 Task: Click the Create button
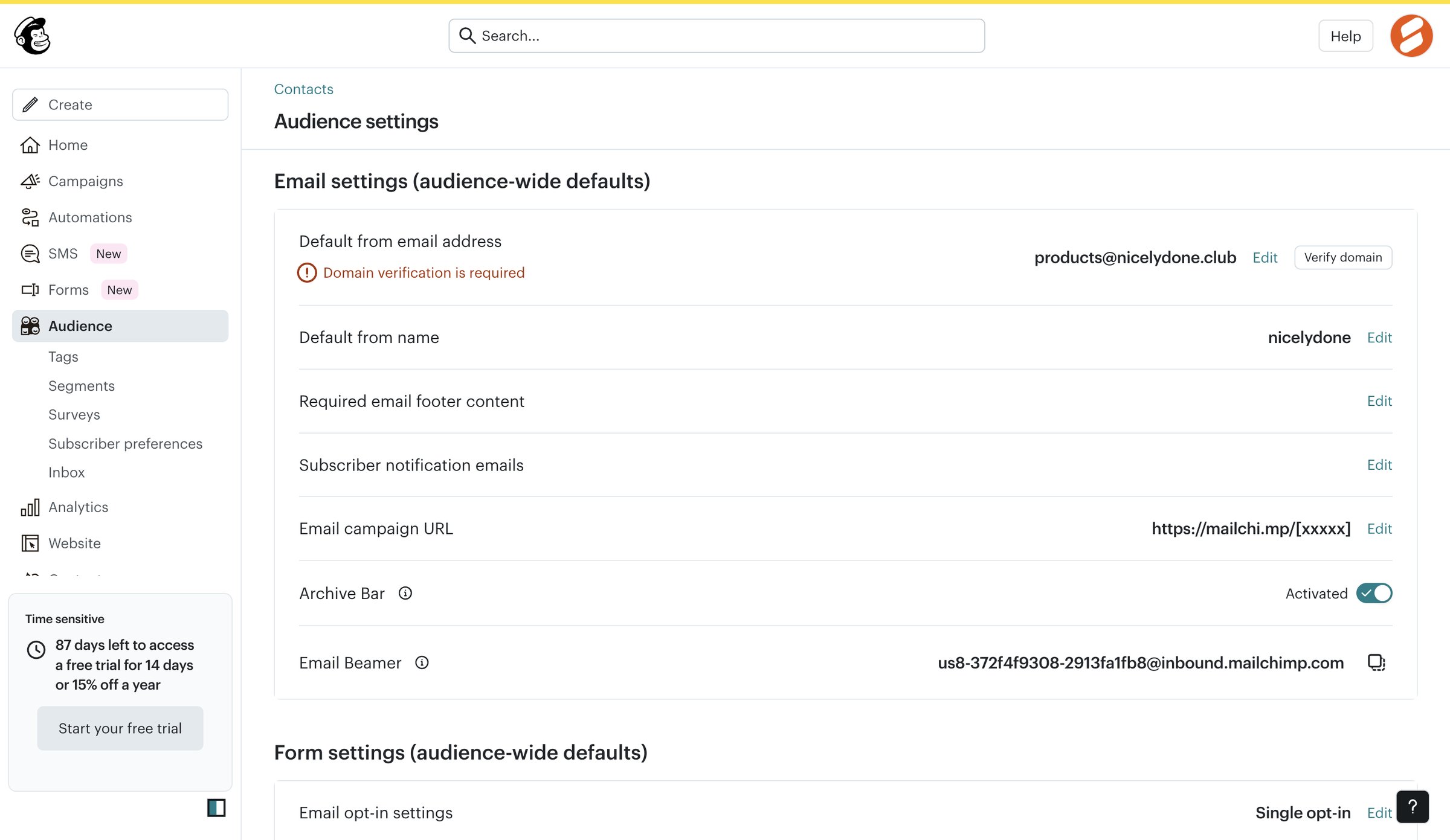[120, 104]
